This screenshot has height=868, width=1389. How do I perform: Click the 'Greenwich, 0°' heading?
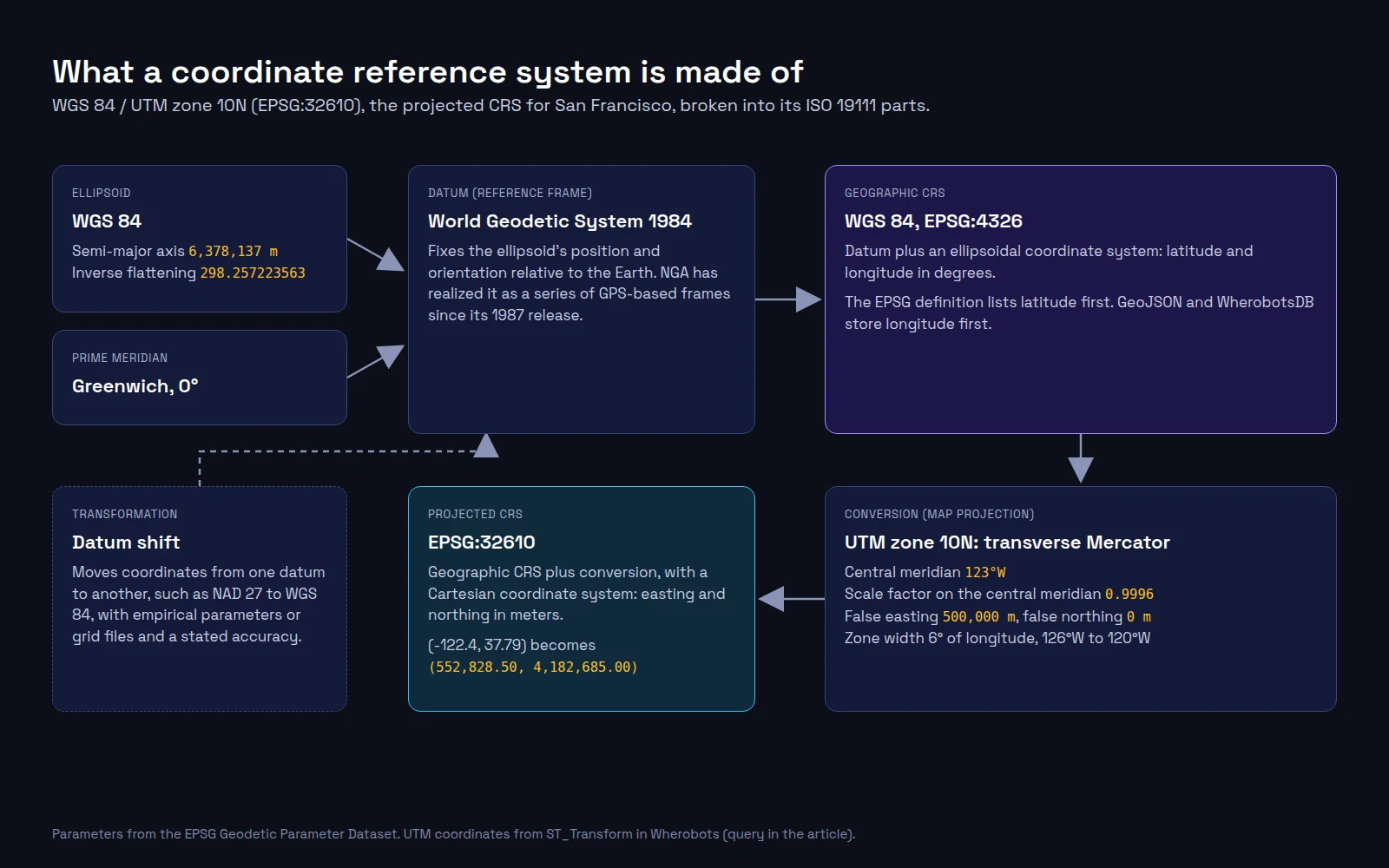(135, 386)
